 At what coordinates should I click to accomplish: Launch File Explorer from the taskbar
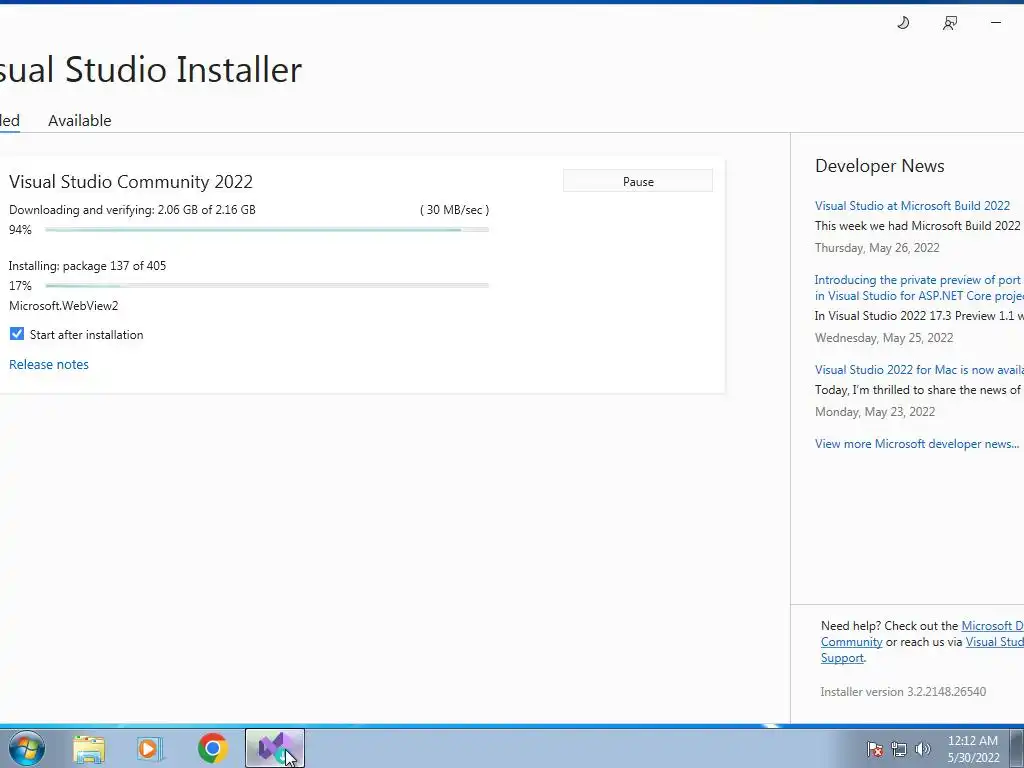[x=89, y=748]
